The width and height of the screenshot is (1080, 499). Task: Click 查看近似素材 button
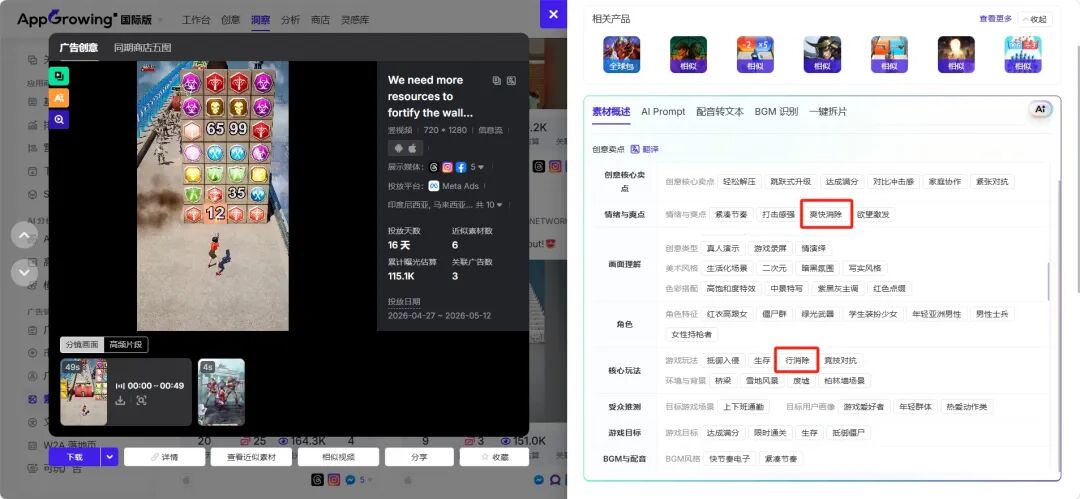click(x=251, y=457)
